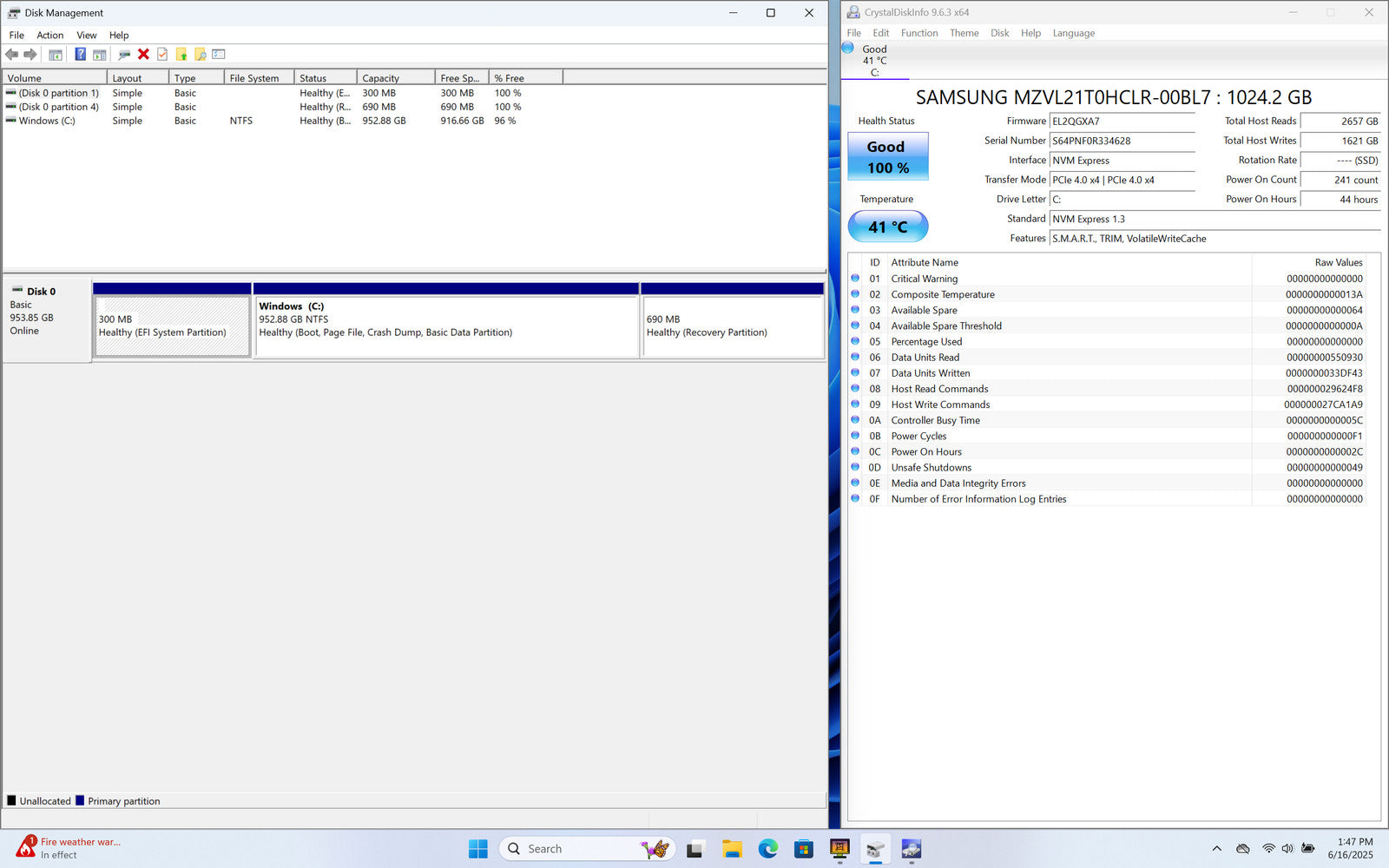The width and height of the screenshot is (1389, 868).
Task: Click the 41 °C temperature button
Action: coord(887,227)
